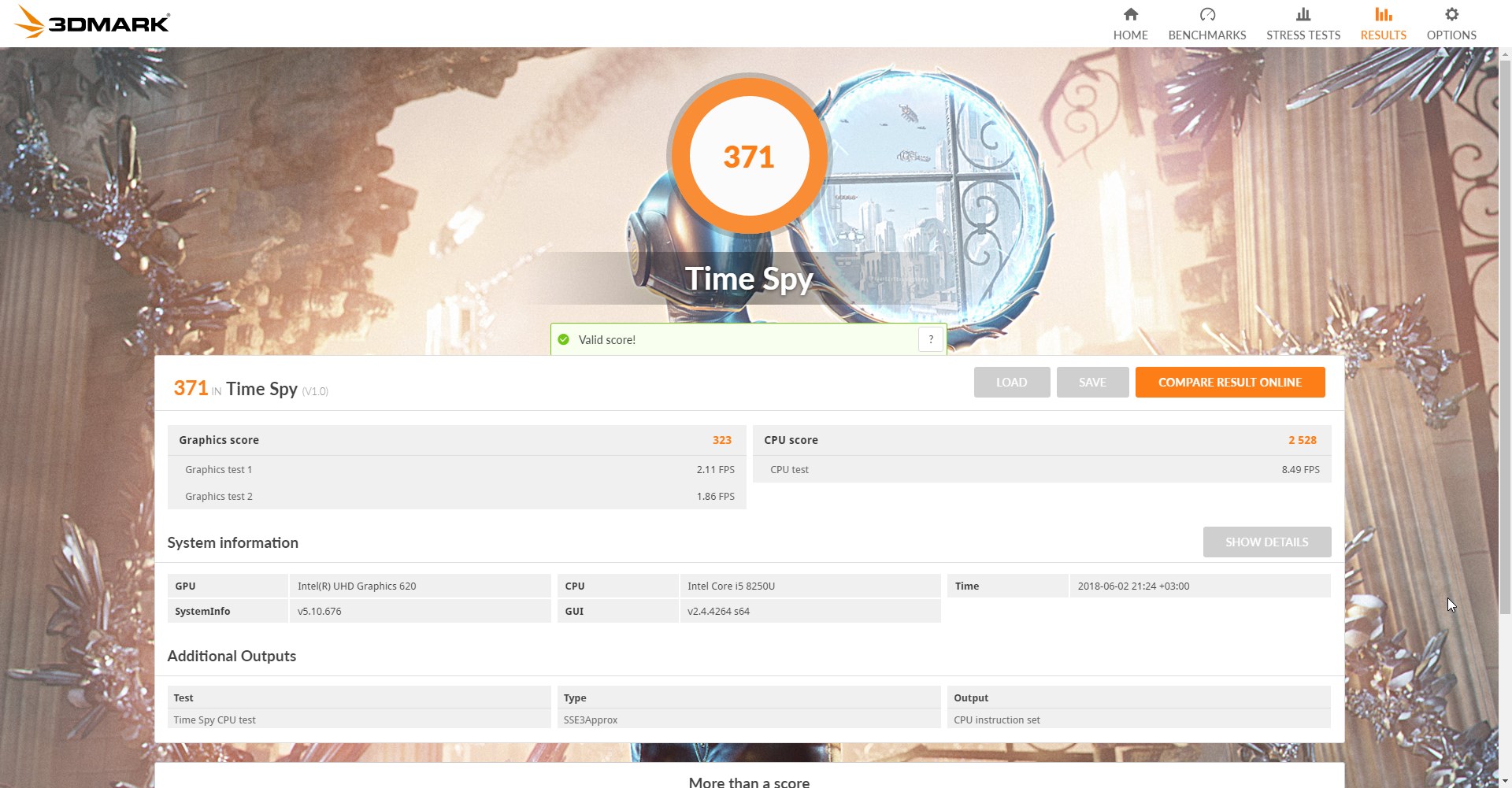
Task: Click the Home house icon
Action: (x=1131, y=14)
